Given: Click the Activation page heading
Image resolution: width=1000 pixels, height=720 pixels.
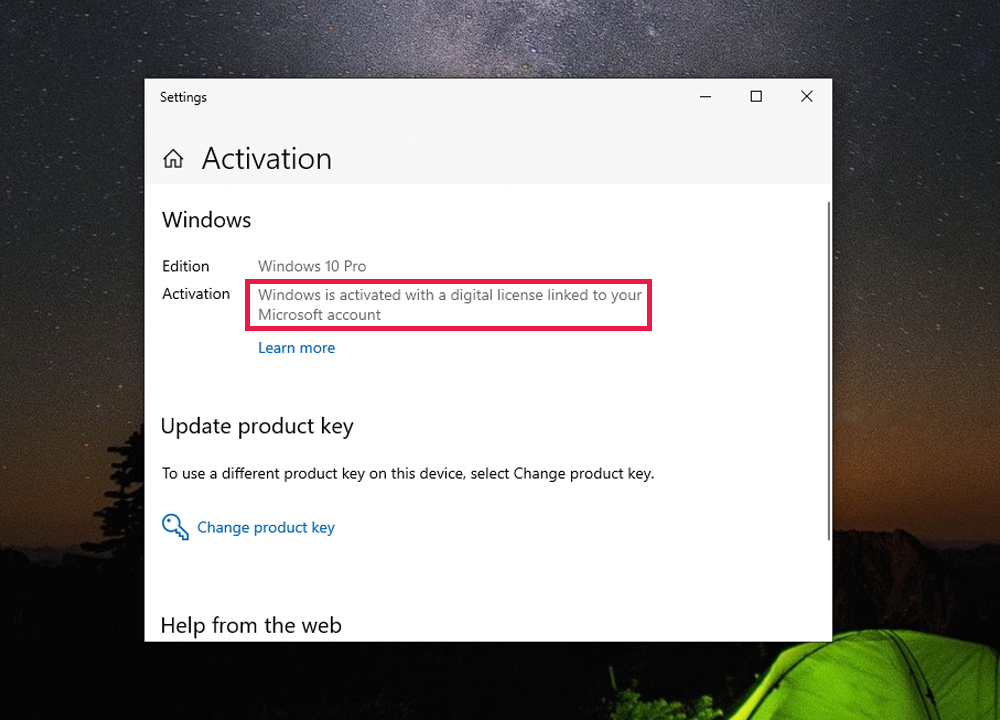Looking at the screenshot, I should click(267, 158).
